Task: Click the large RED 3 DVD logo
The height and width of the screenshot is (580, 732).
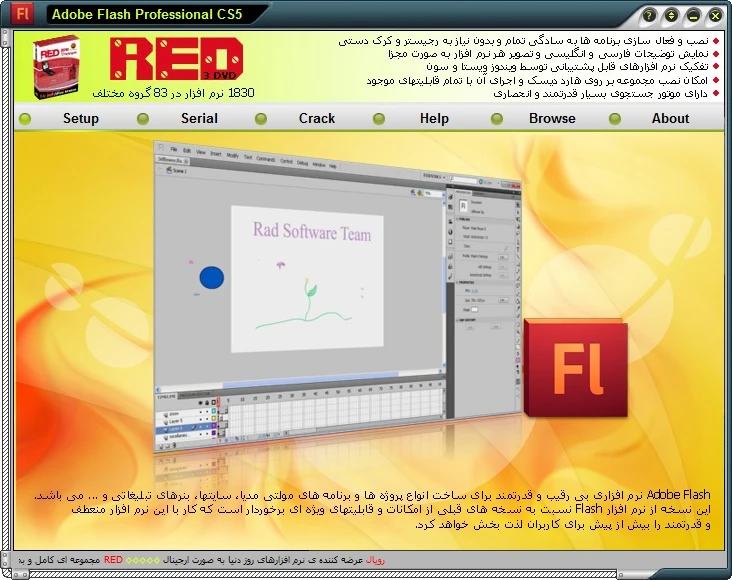Action: 177,61
